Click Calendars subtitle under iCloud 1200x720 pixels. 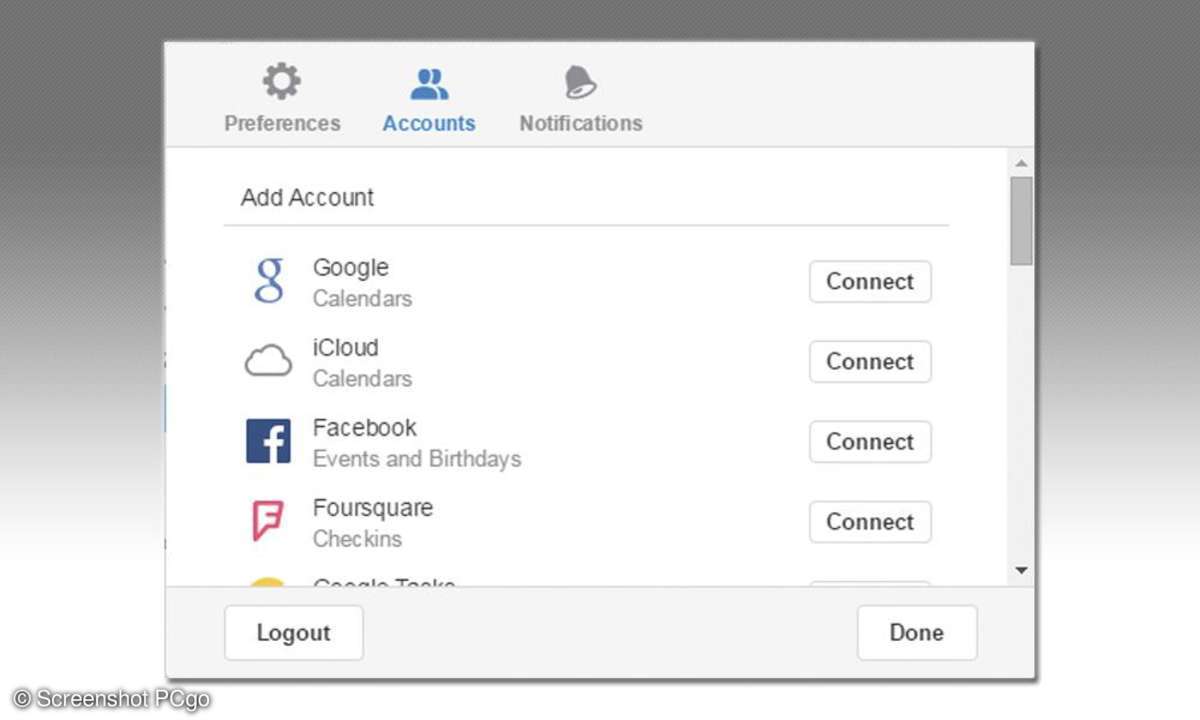coord(362,379)
